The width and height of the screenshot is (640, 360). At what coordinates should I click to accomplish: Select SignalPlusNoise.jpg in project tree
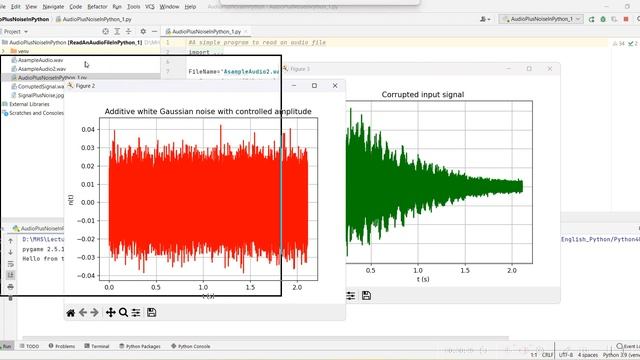click(41, 95)
